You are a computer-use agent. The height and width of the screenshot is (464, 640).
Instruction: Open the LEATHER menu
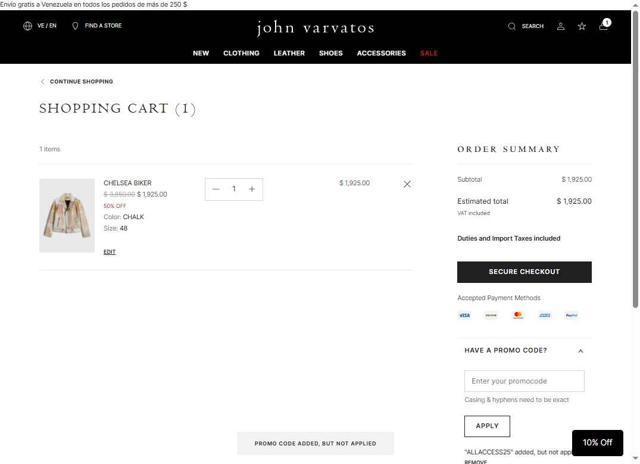click(x=289, y=53)
